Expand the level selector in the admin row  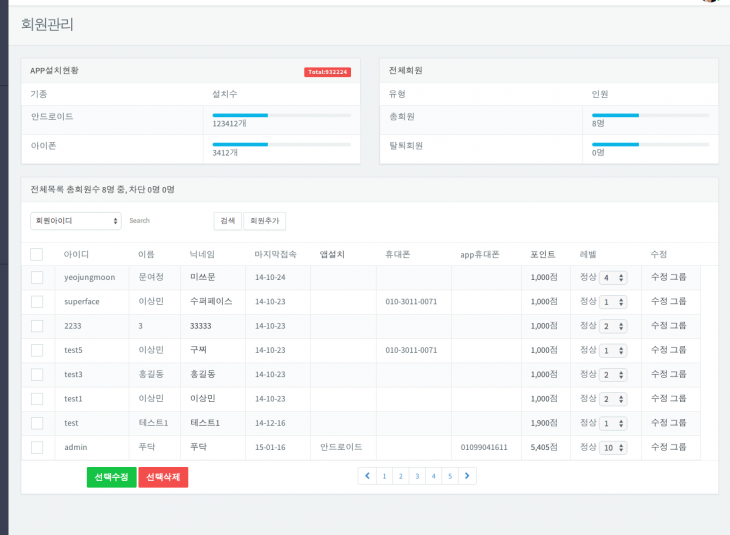pyautogui.click(x=613, y=448)
